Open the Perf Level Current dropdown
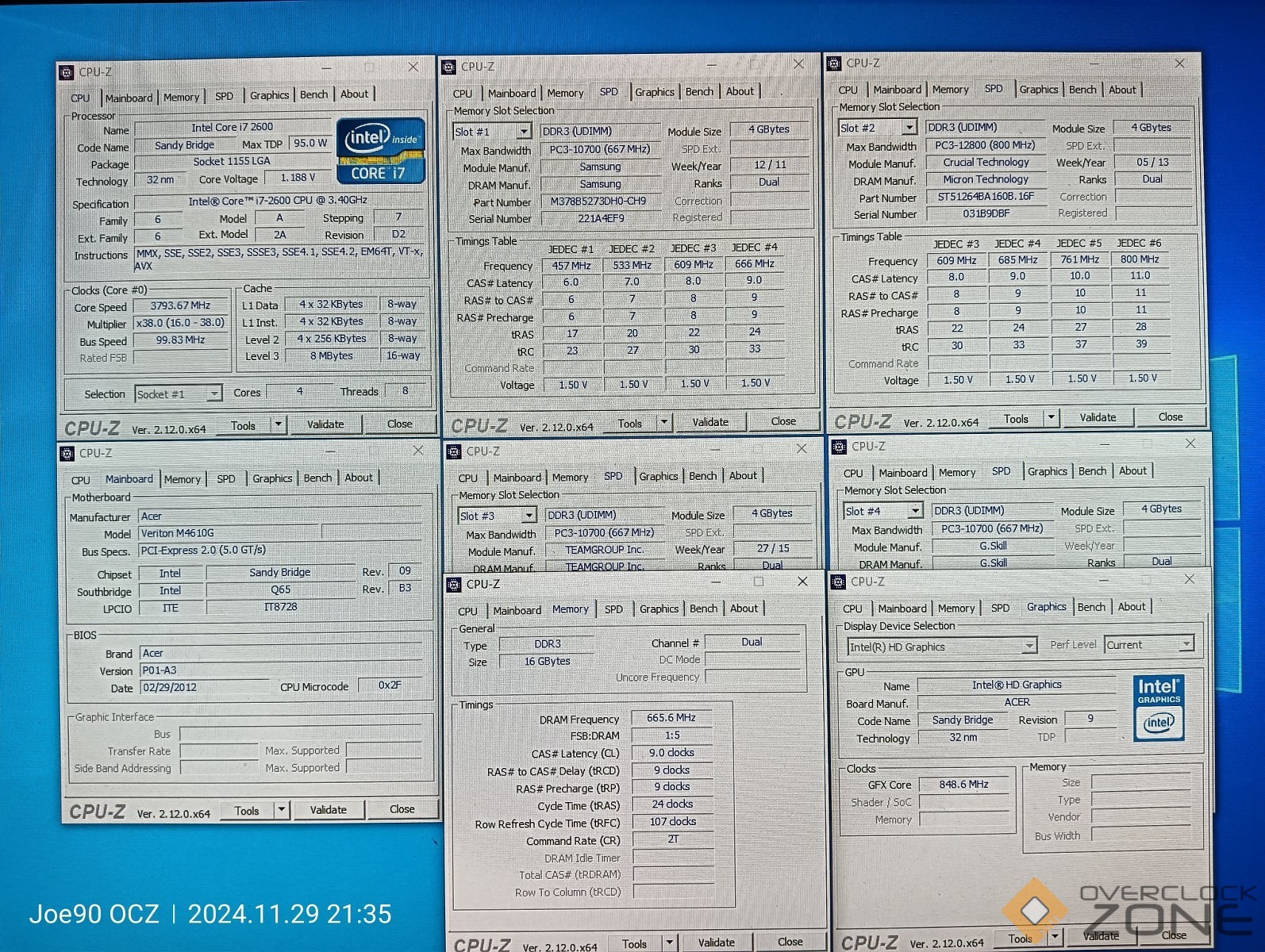This screenshot has width=1265, height=952. 1186,644
